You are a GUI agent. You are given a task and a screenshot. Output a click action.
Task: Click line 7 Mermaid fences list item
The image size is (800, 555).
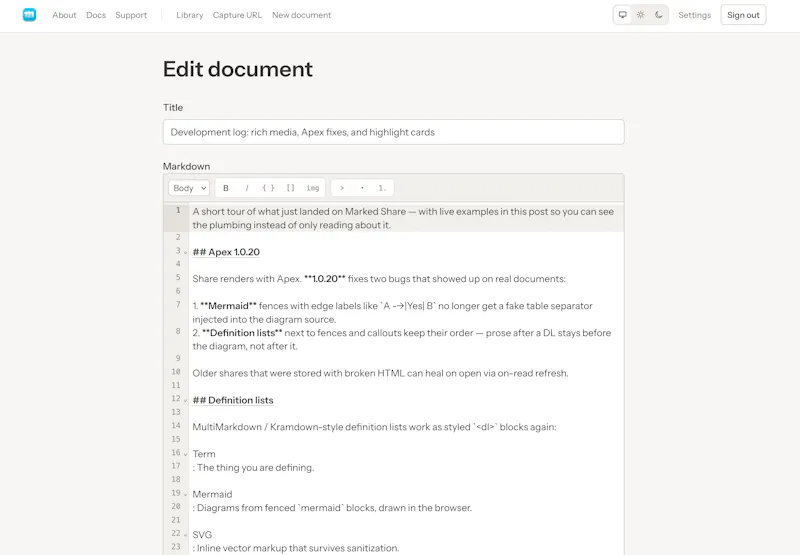392,313
